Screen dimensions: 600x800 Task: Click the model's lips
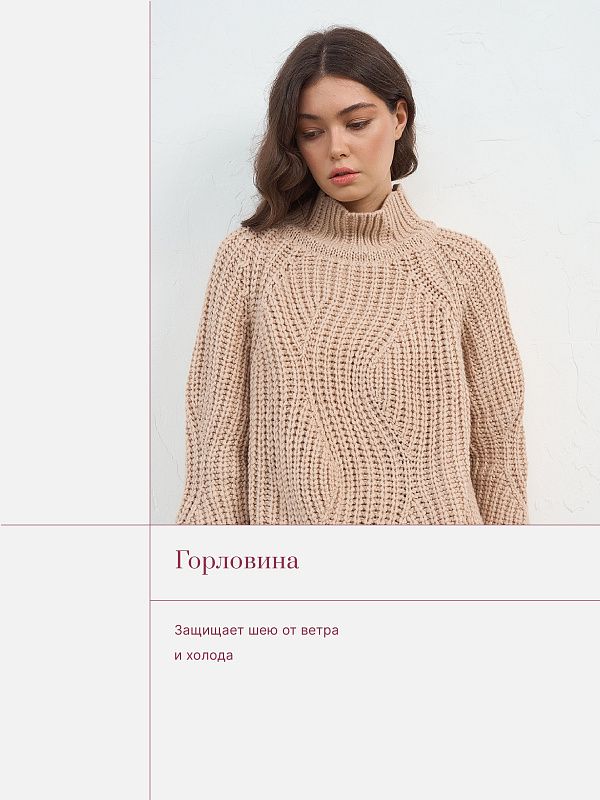(343, 175)
